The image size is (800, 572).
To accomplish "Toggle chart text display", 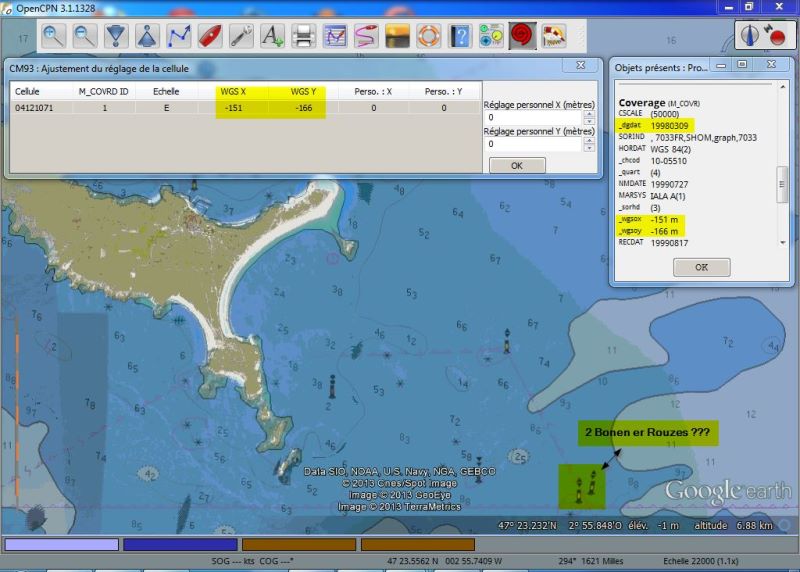I will [272, 36].
